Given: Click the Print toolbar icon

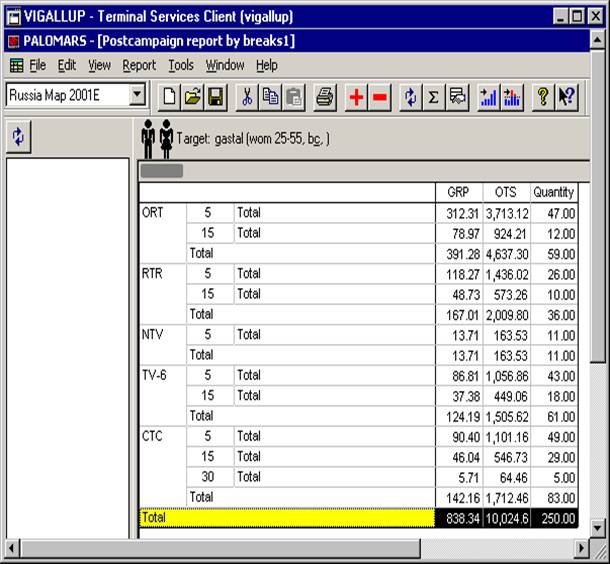Looking at the screenshot, I should click(x=325, y=96).
